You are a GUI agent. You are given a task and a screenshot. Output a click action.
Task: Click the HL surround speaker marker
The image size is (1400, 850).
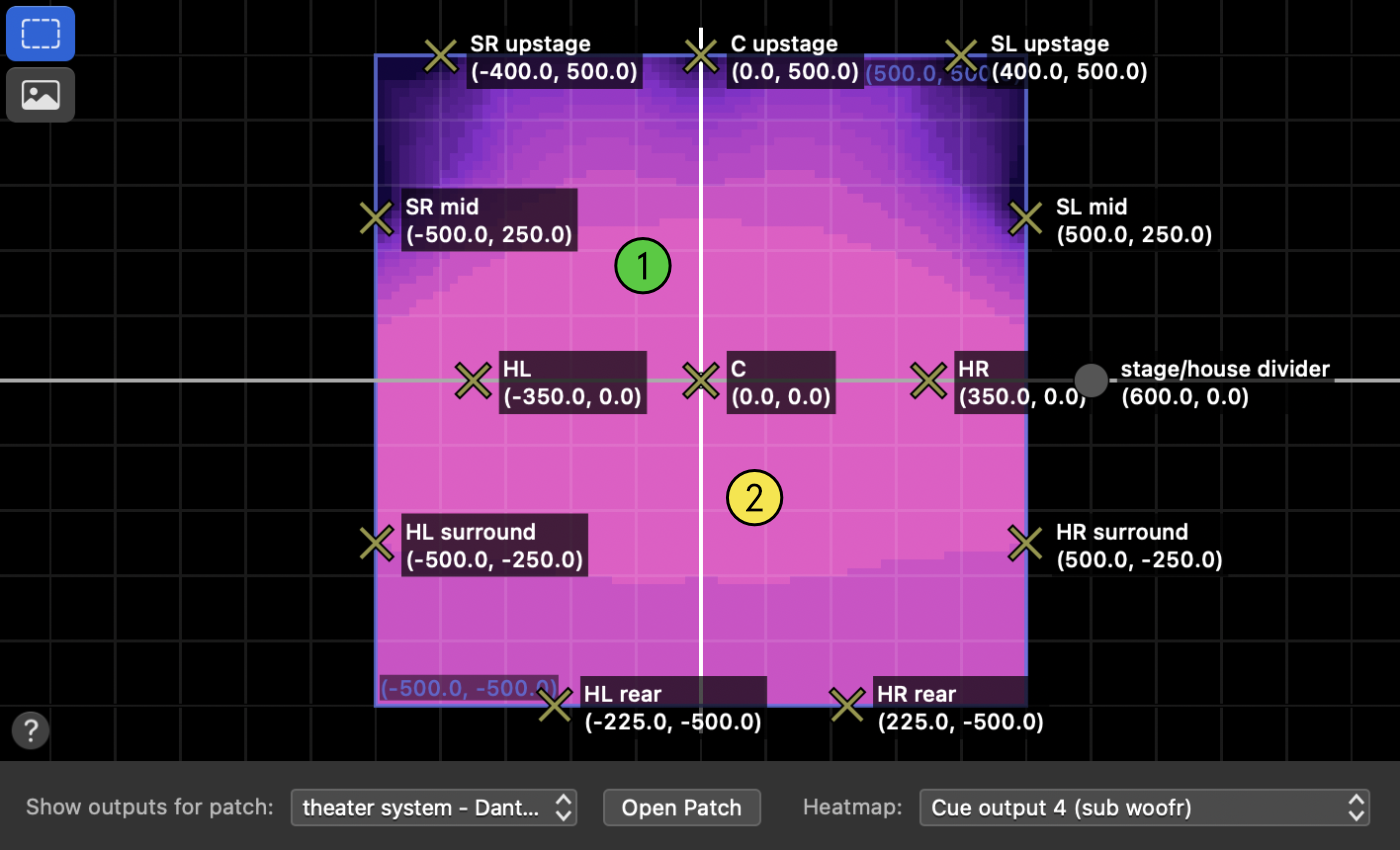376,543
